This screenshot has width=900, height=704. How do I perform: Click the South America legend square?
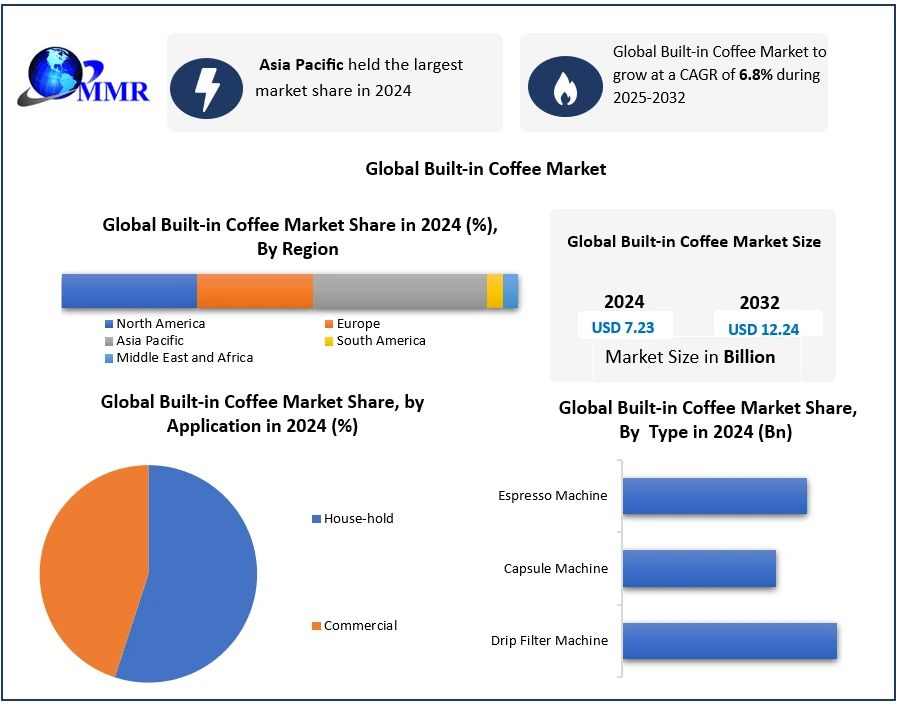(x=329, y=341)
